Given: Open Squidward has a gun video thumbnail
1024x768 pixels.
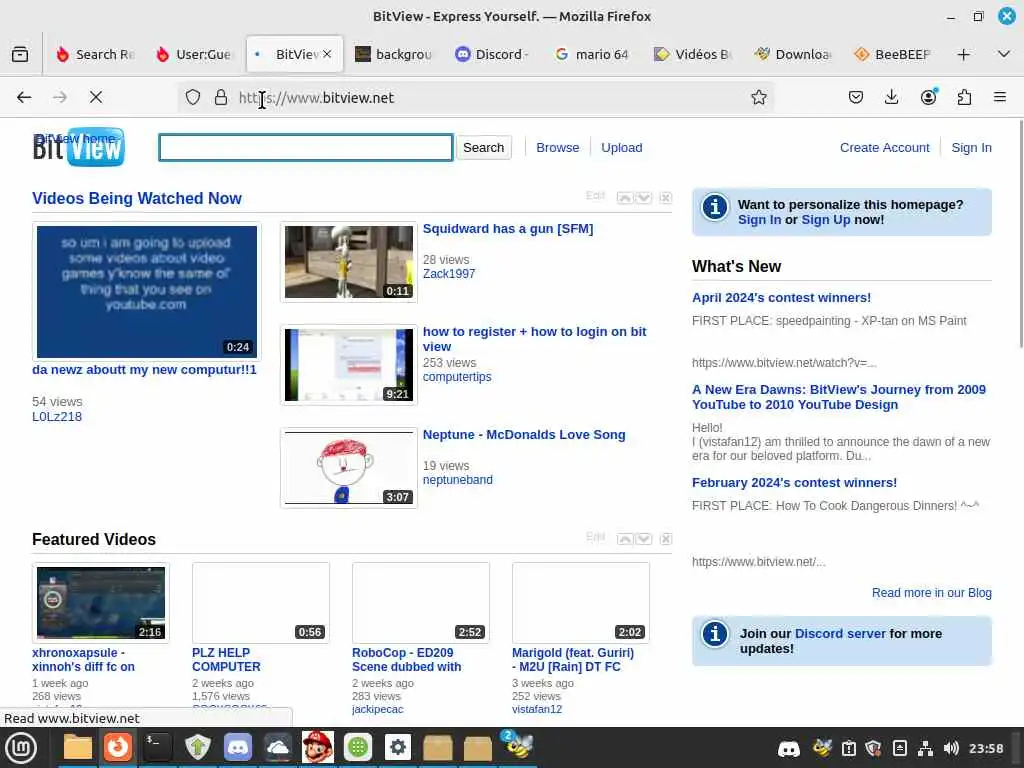Looking at the screenshot, I should [349, 262].
